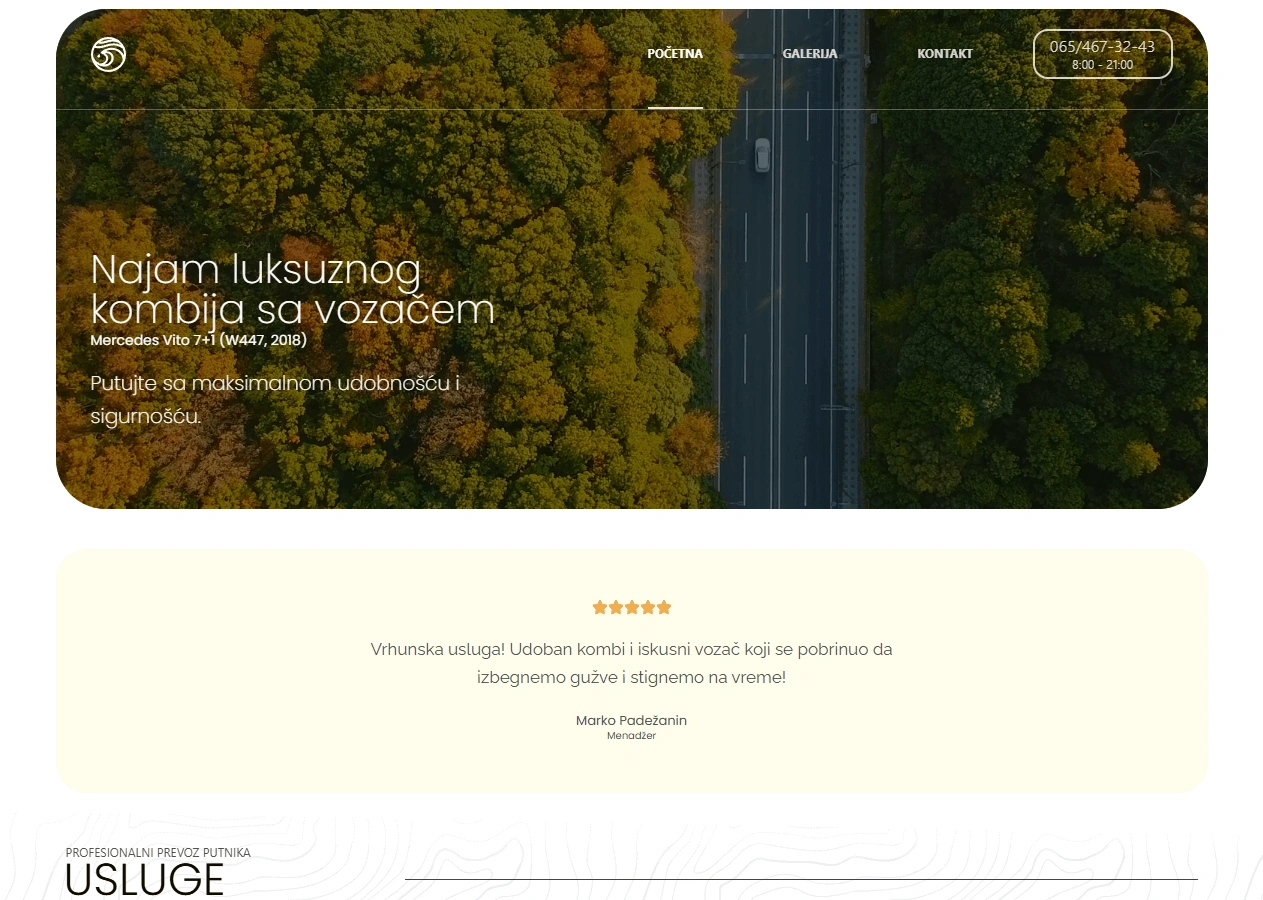This screenshot has width=1263, height=900.
Task: Click the middle star in the rating
Action: [632, 607]
